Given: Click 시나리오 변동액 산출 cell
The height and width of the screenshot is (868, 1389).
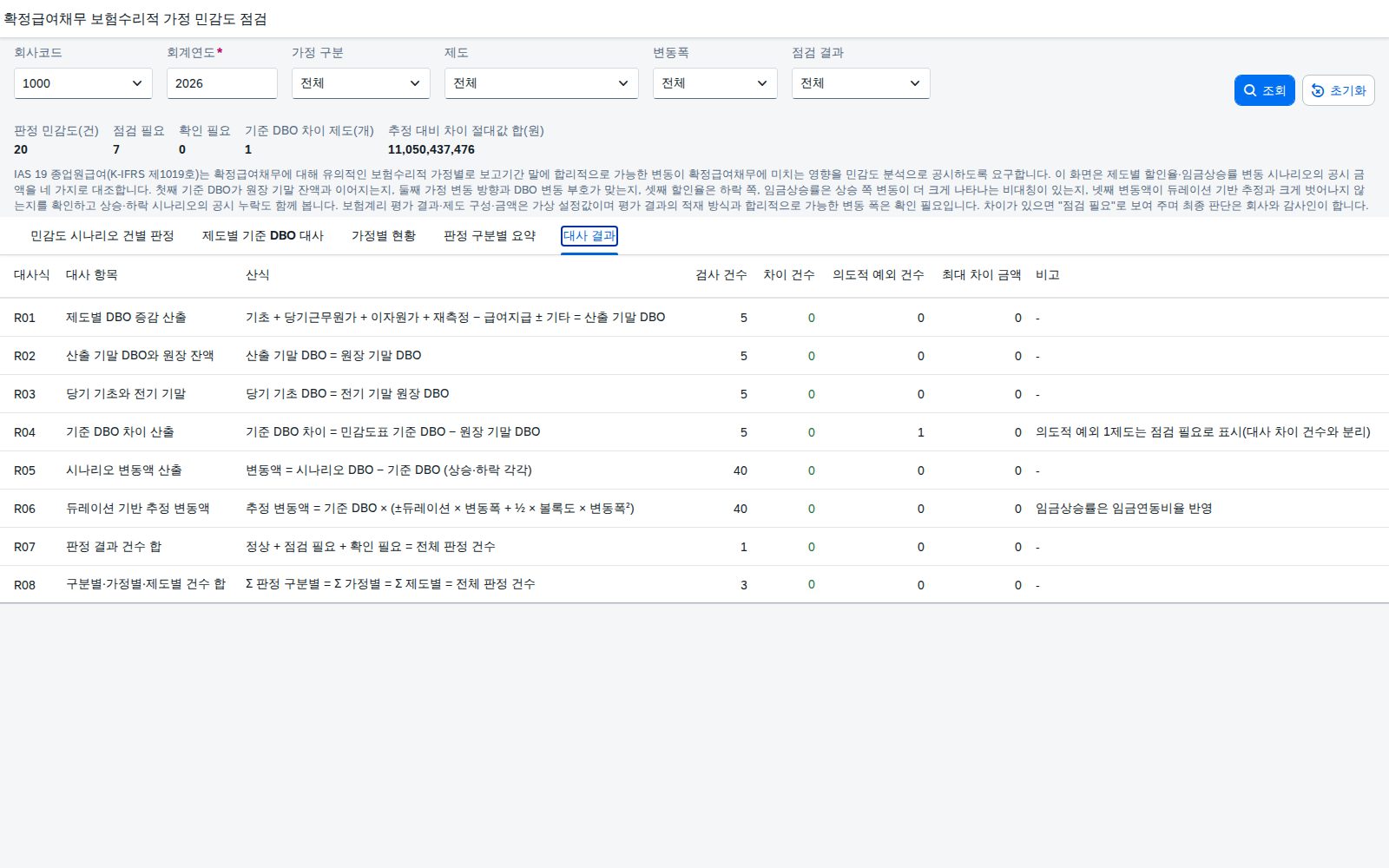Looking at the screenshot, I should (124, 470).
